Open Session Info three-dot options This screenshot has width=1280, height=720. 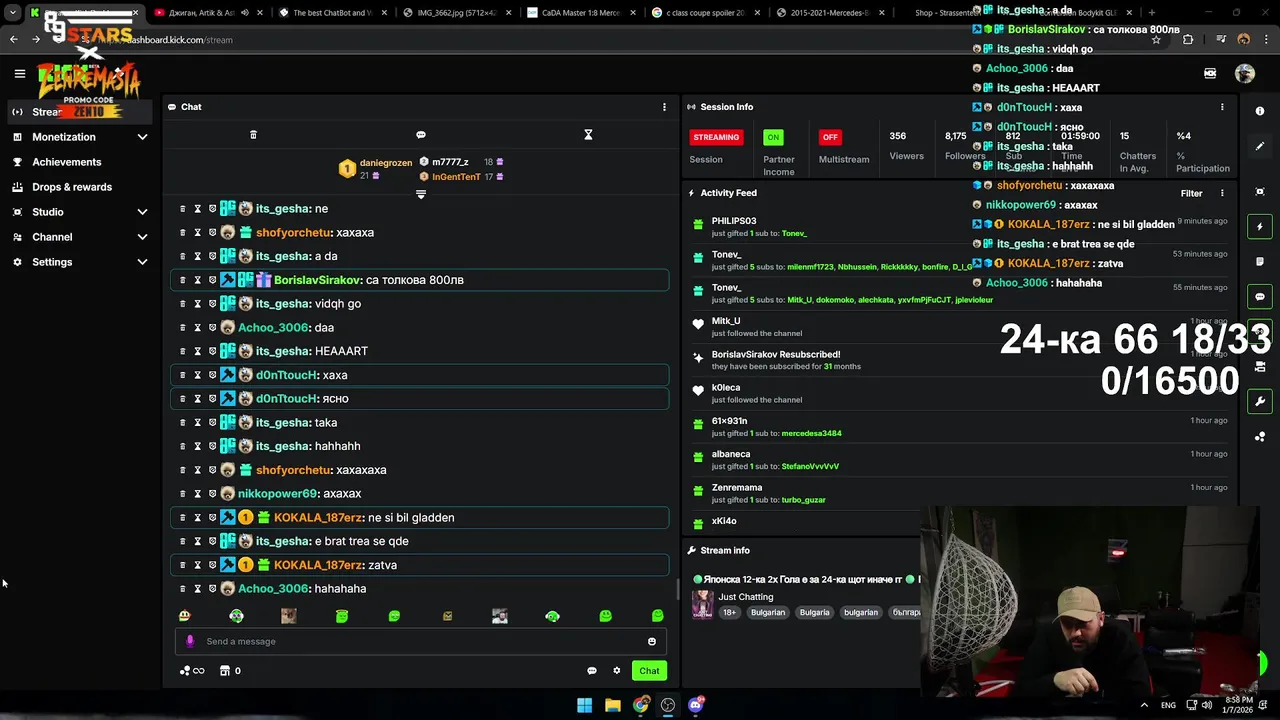point(1222,107)
